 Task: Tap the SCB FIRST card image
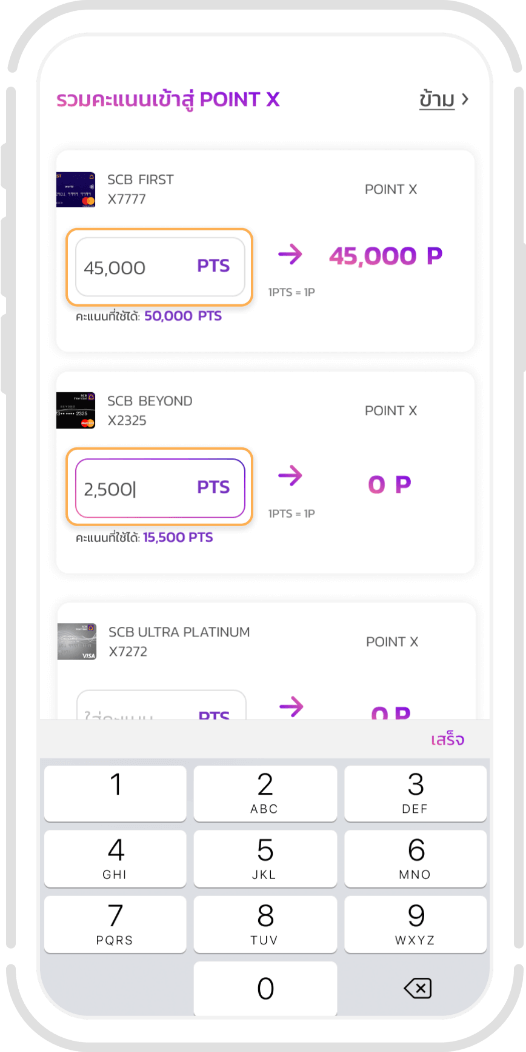(75, 189)
